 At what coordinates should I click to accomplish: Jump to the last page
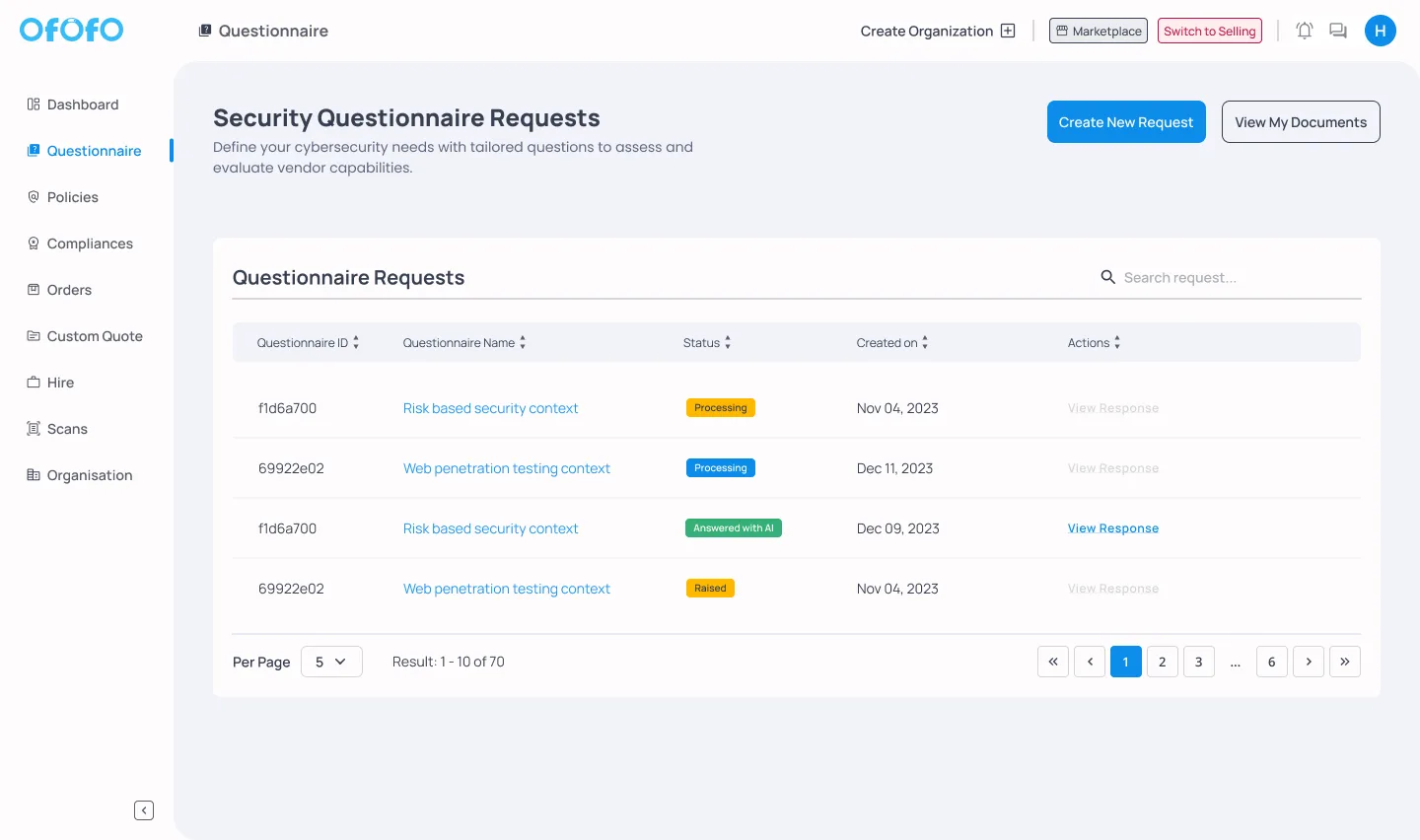(x=1345, y=662)
